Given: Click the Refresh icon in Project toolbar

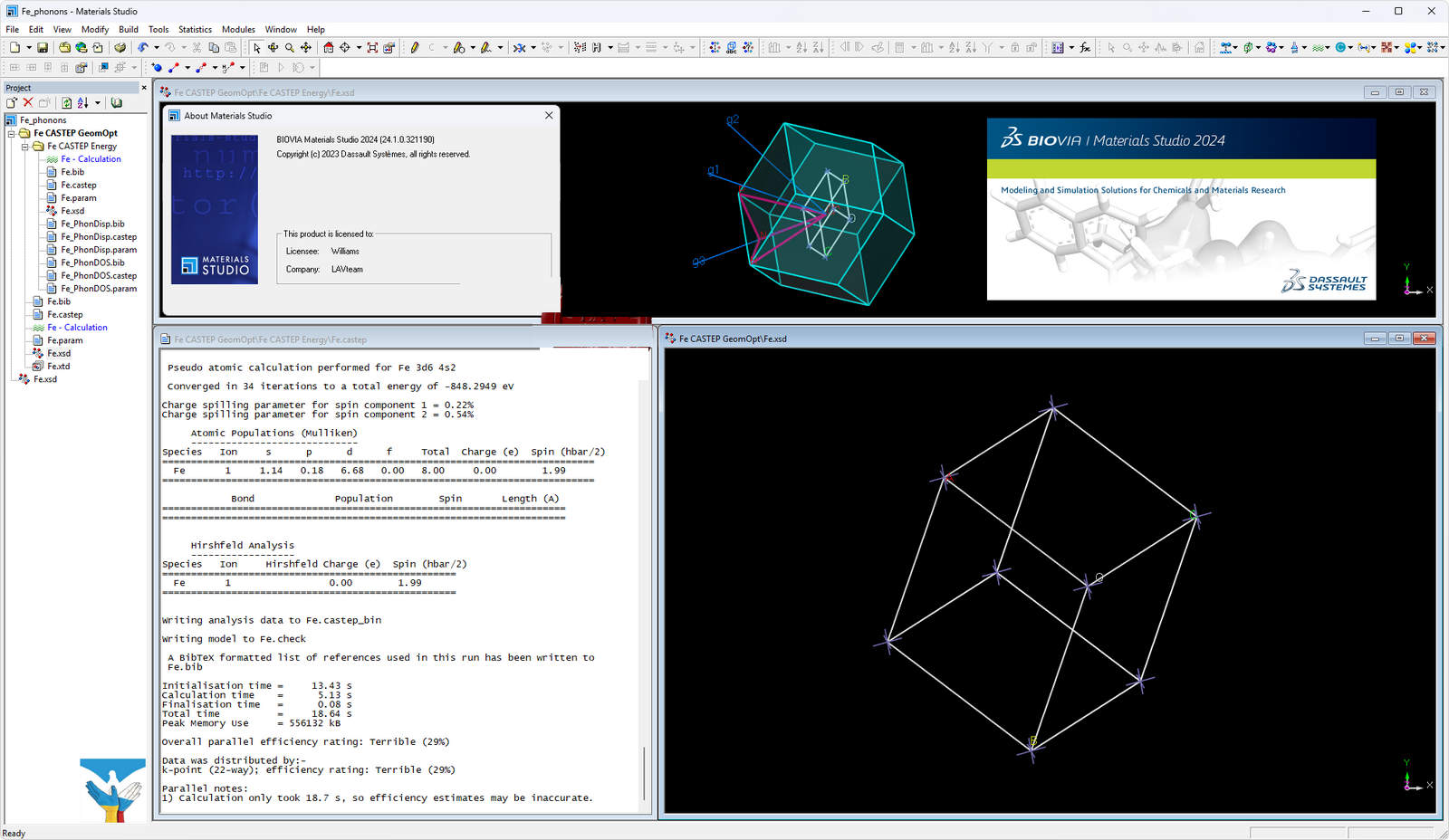Looking at the screenshot, I should tap(66, 102).
